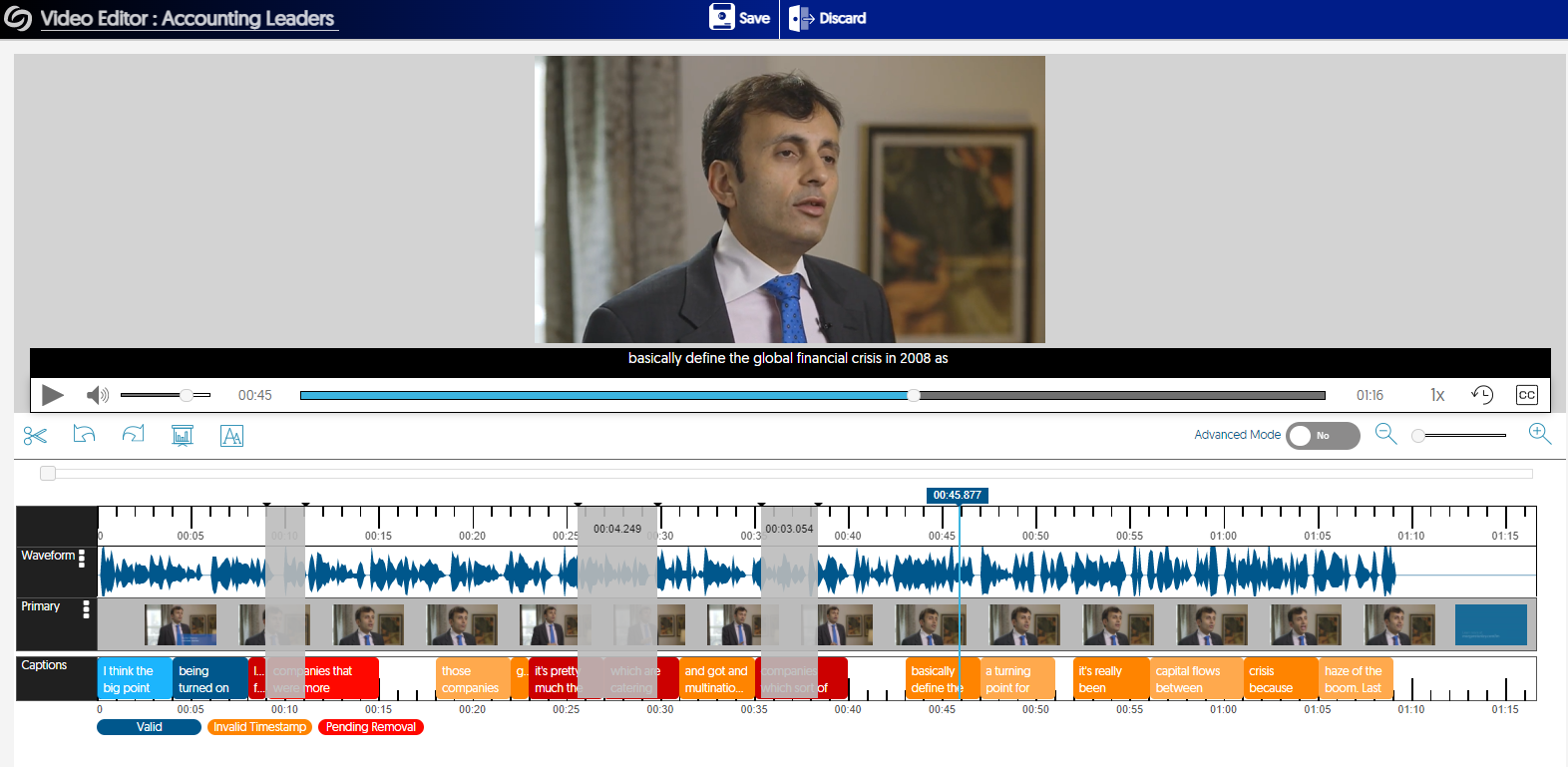Click the redo arrow icon
1568x767 pixels.
tap(133, 435)
